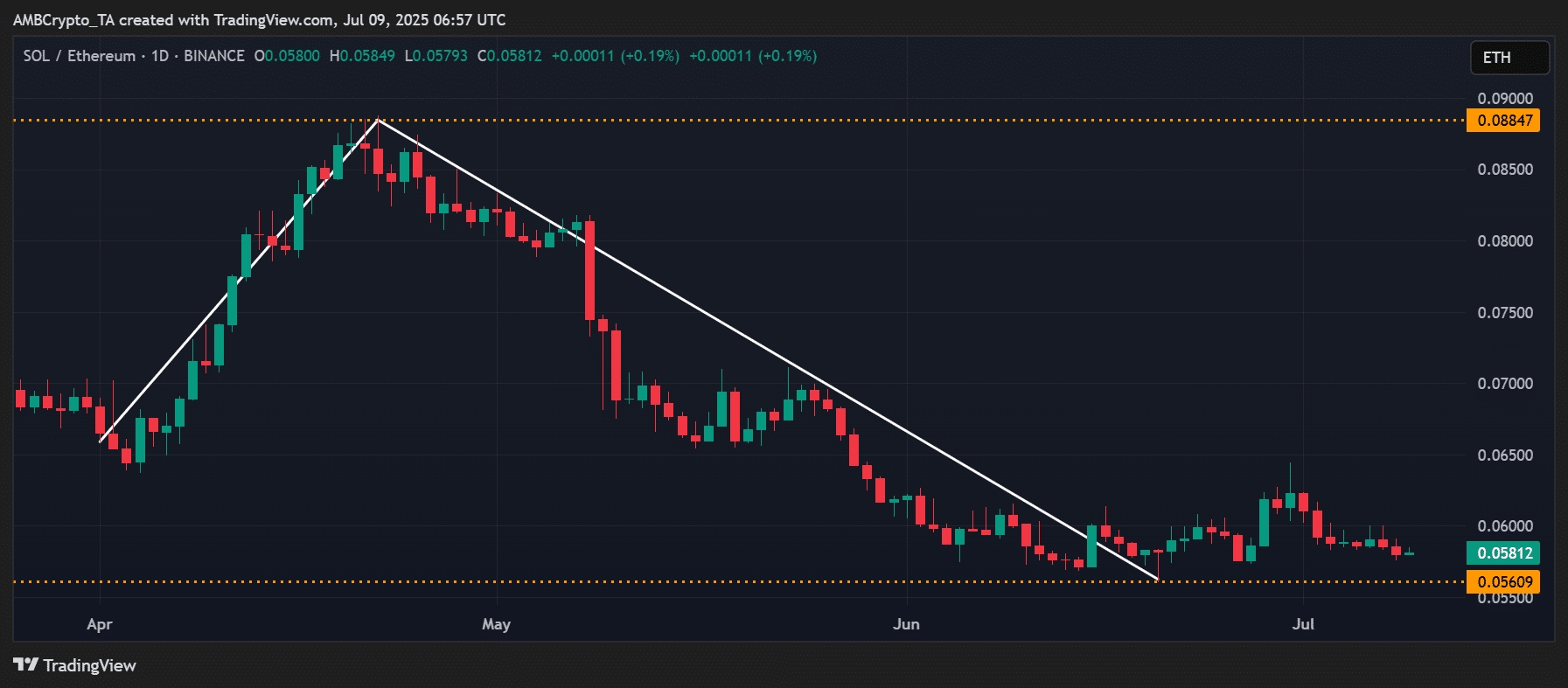
Task: Open the ETH currency selector
Action: click(x=1509, y=58)
